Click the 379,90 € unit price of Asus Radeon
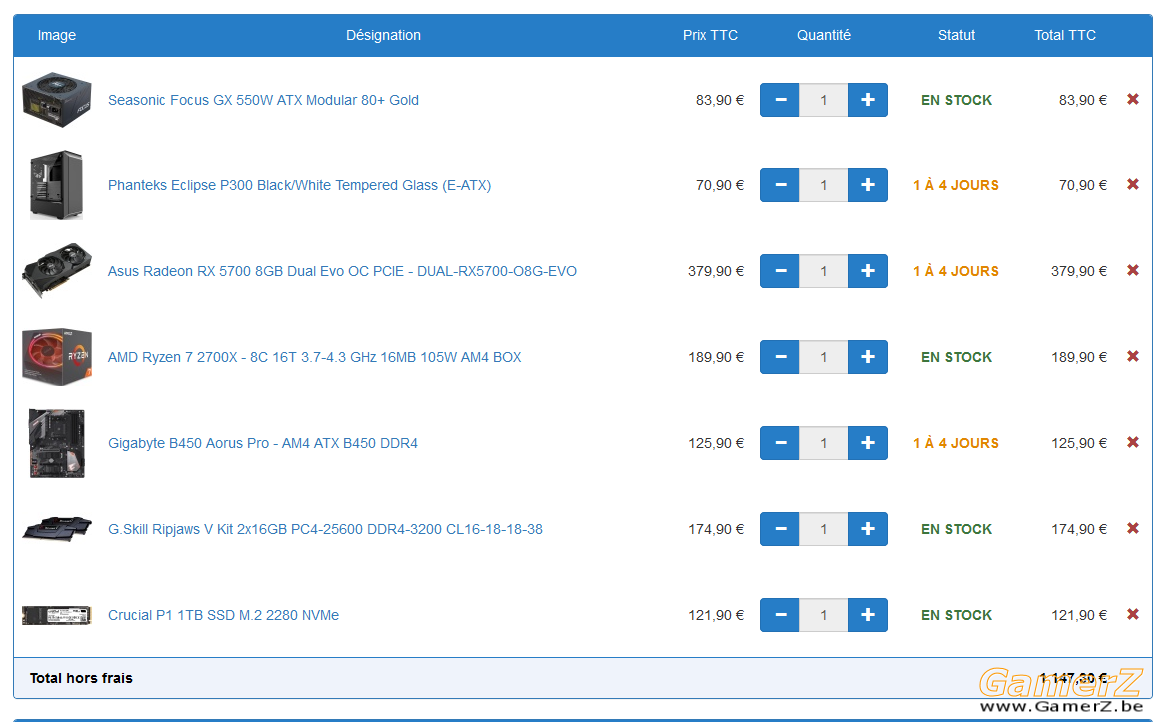This screenshot has height=722, width=1164. (x=716, y=271)
